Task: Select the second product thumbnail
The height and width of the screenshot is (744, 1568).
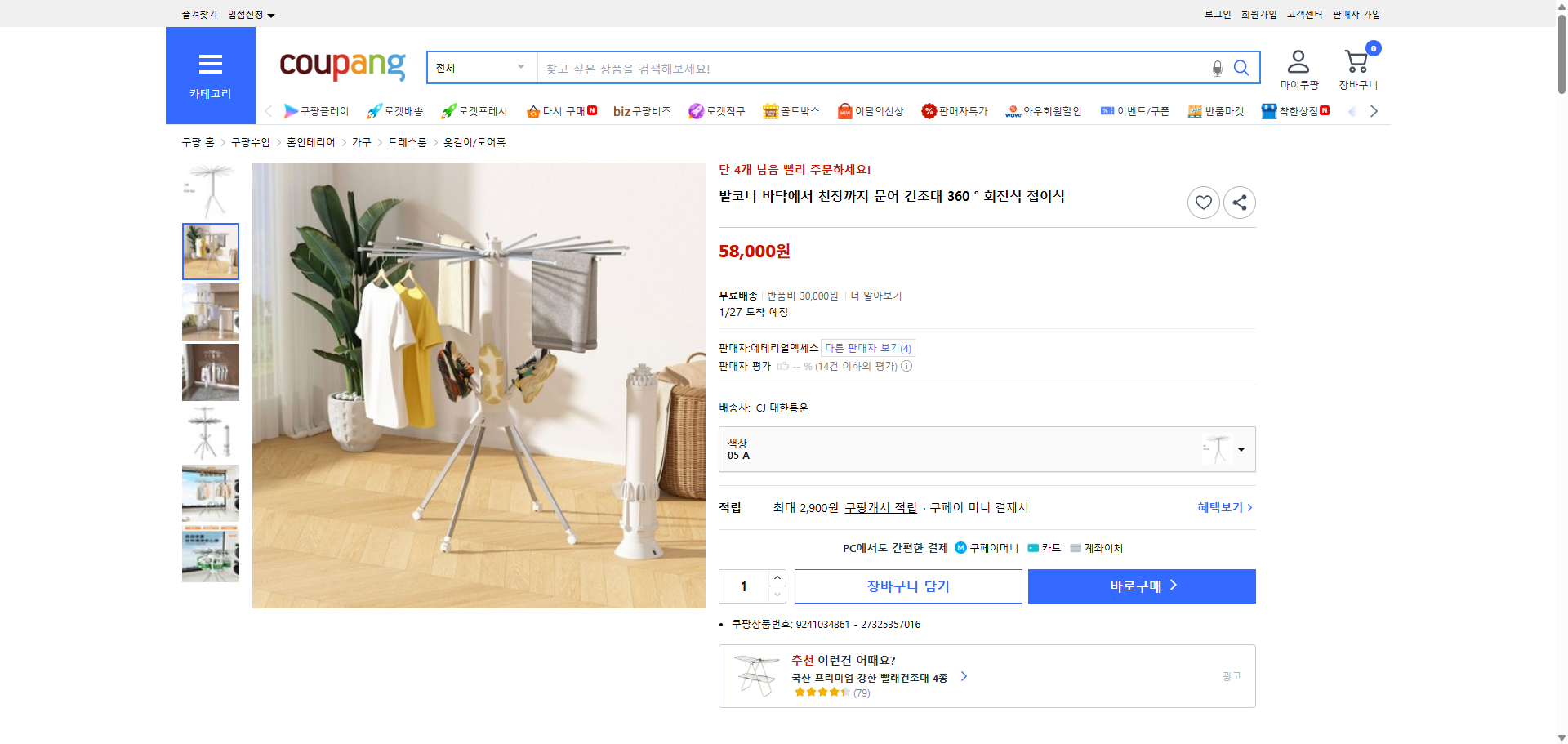Action: (x=210, y=252)
